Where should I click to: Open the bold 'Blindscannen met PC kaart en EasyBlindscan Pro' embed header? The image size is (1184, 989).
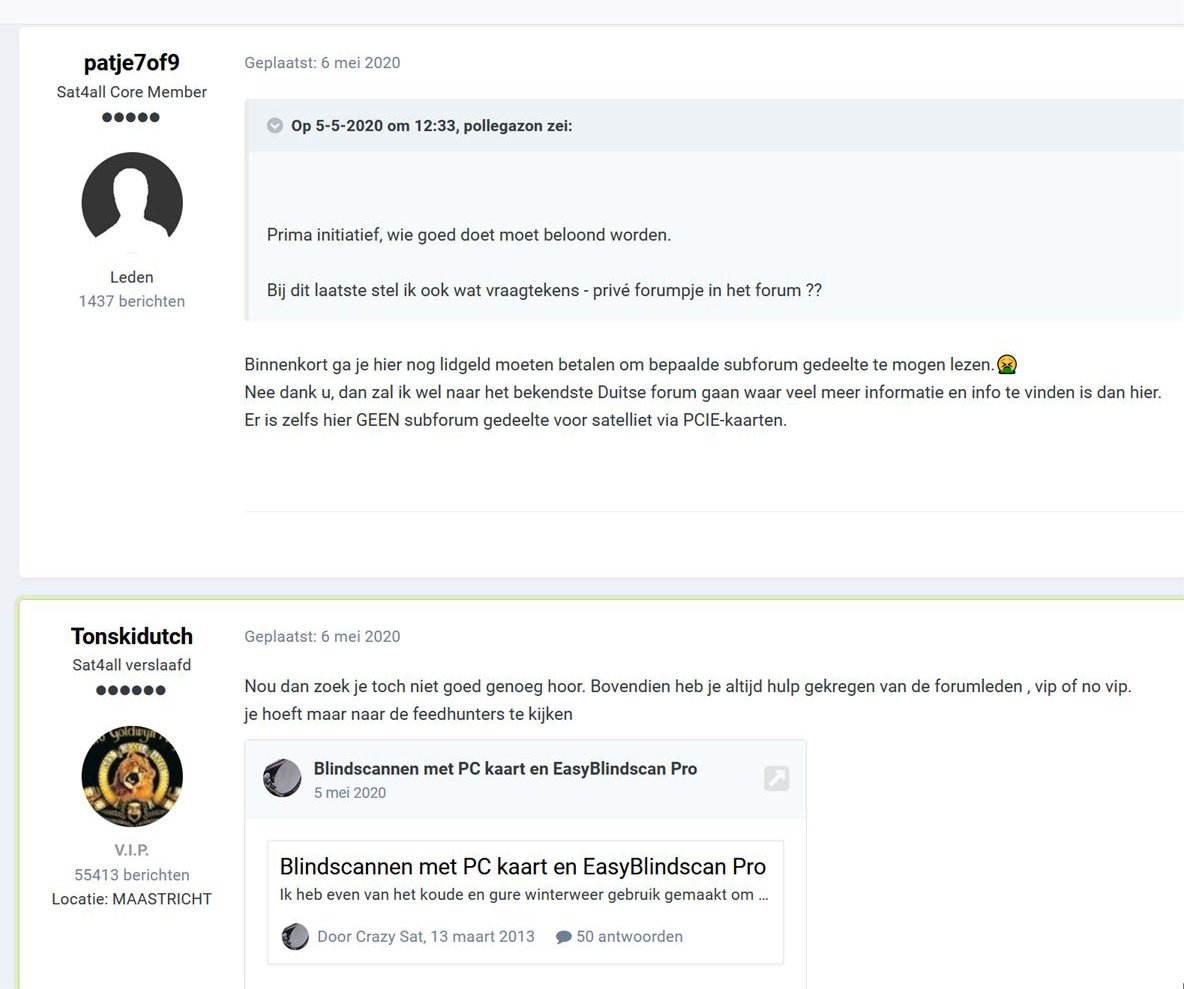505,769
